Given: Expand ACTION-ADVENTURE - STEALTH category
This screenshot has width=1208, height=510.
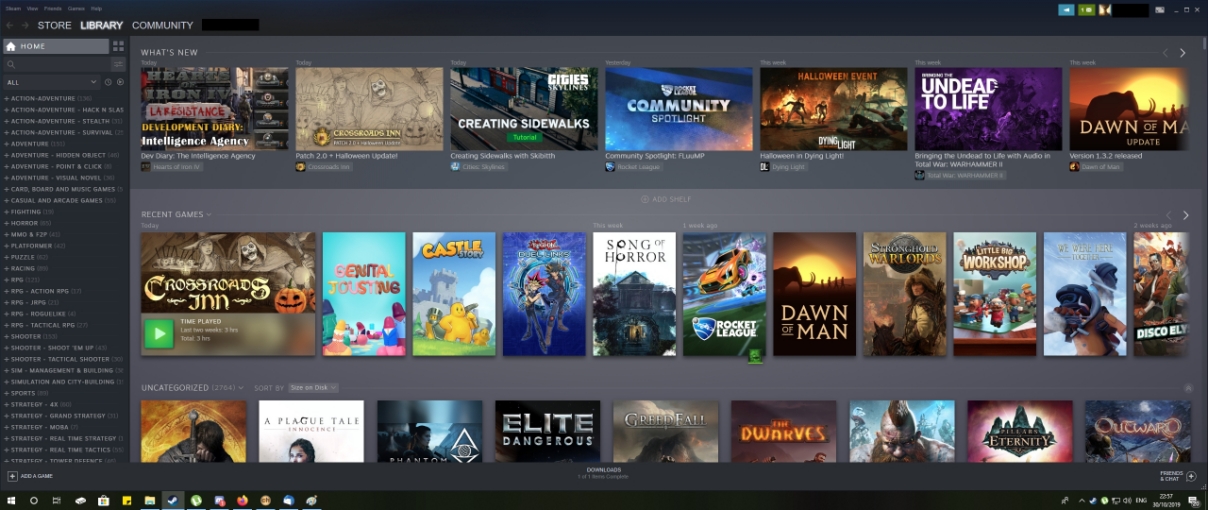Looking at the screenshot, I should 65,121.
